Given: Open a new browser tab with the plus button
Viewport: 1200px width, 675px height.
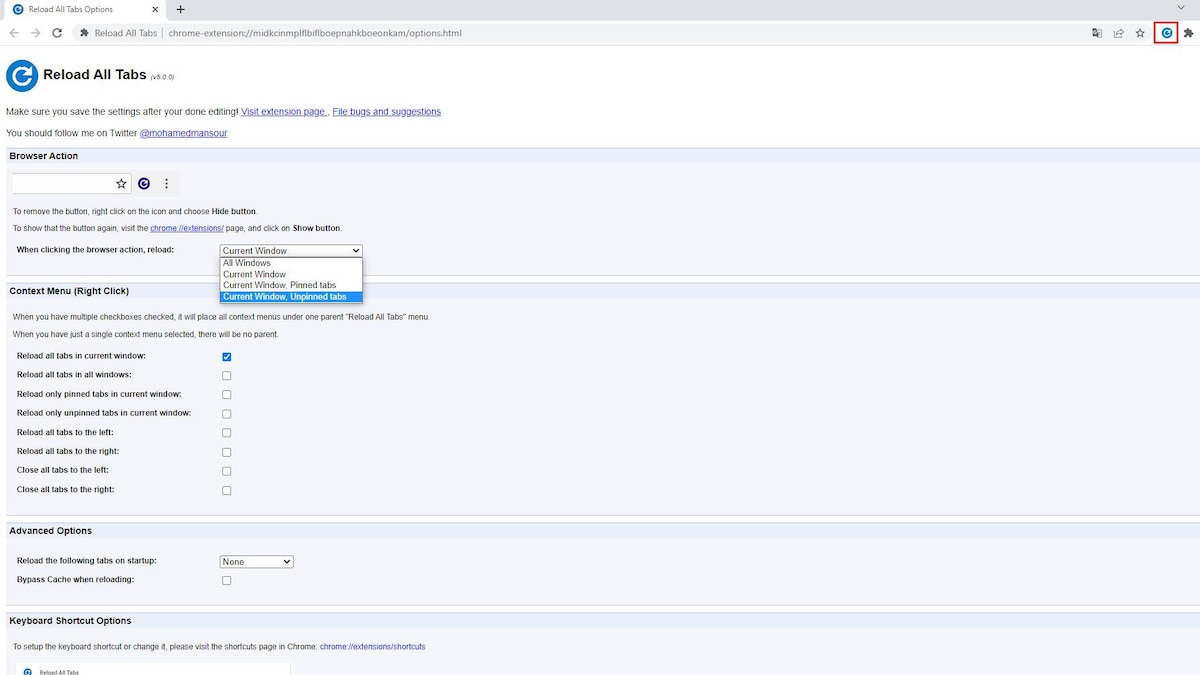Looking at the screenshot, I should 178,10.
